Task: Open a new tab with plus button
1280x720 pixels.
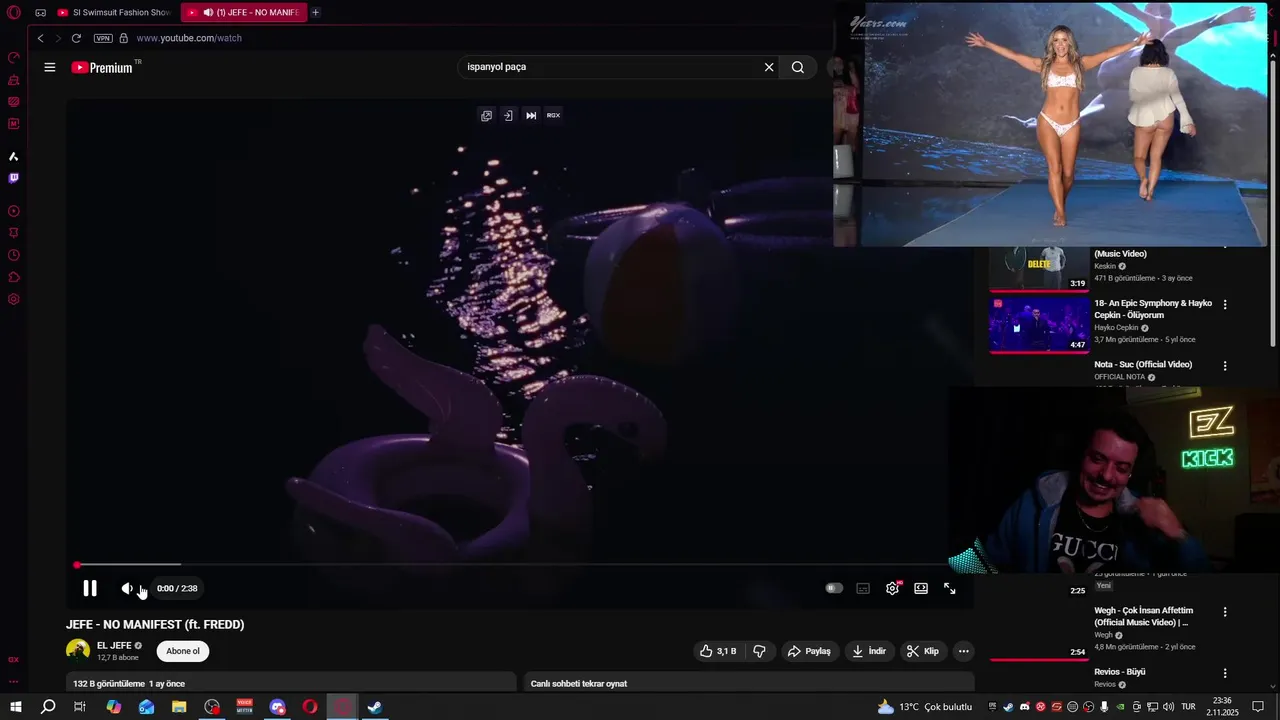Action: point(315,12)
